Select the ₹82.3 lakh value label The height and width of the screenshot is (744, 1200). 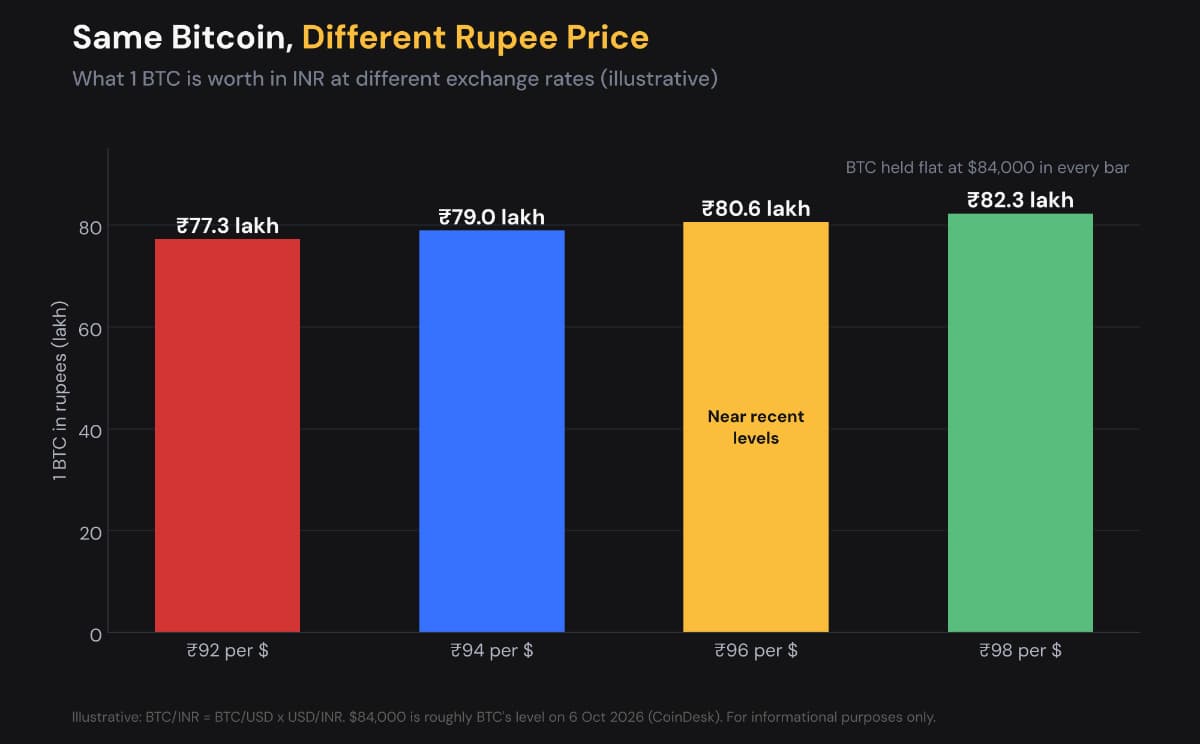click(1020, 200)
